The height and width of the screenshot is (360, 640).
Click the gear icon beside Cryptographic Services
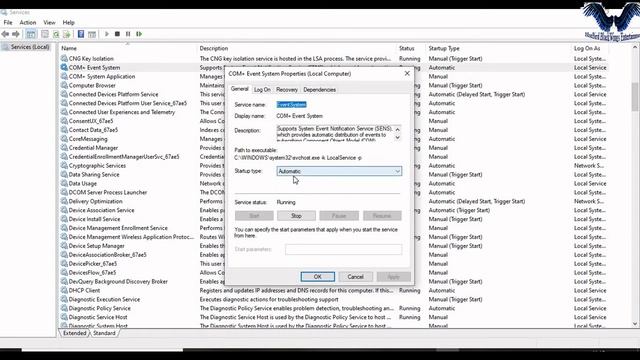[x=64, y=166]
